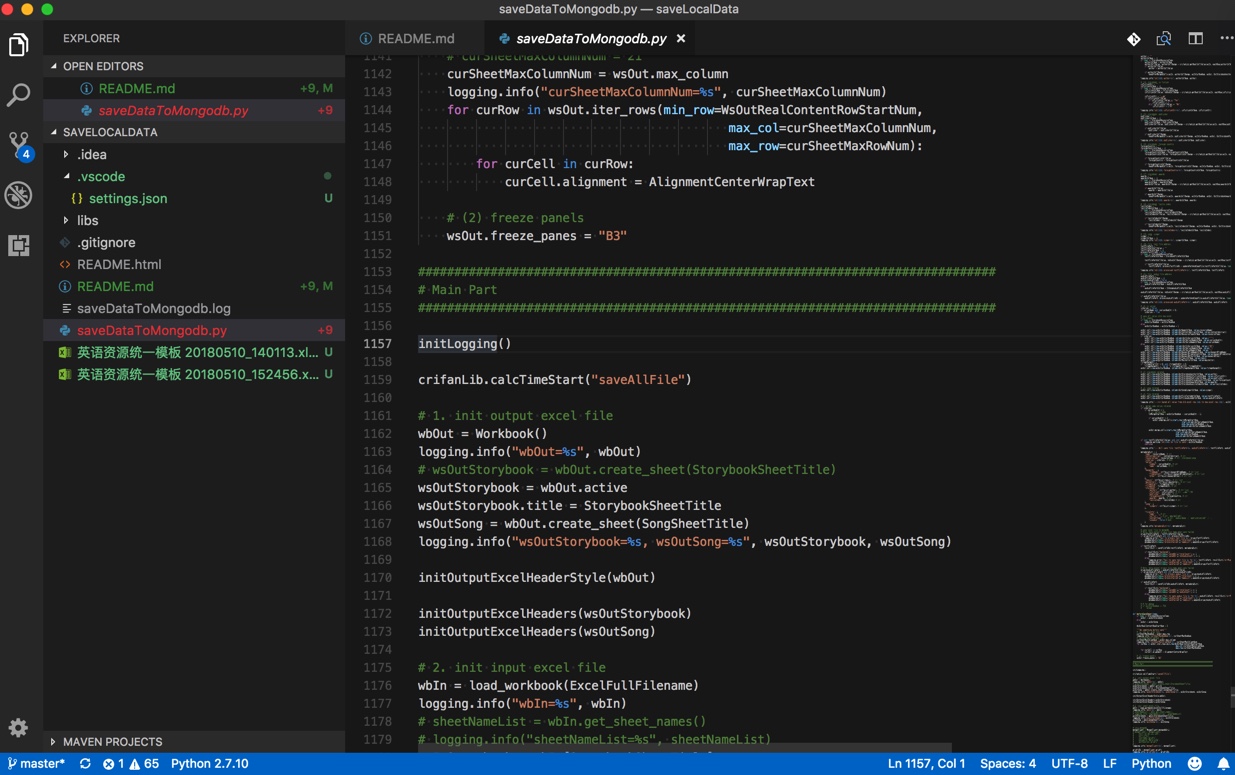Select Python 2.7.10 interpreter in status bar
Viewport: 1235px width, 775px height.
(209, 764)
